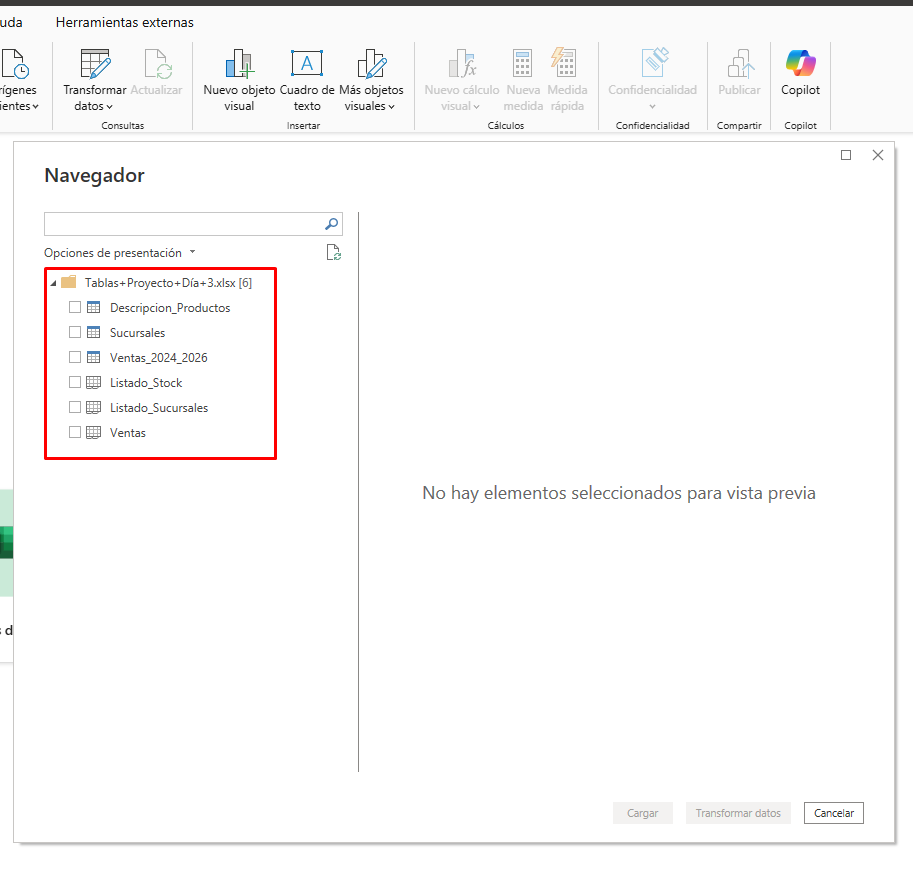Open the Copilot pane icon

pyautogui.click(x=800, y=65)
